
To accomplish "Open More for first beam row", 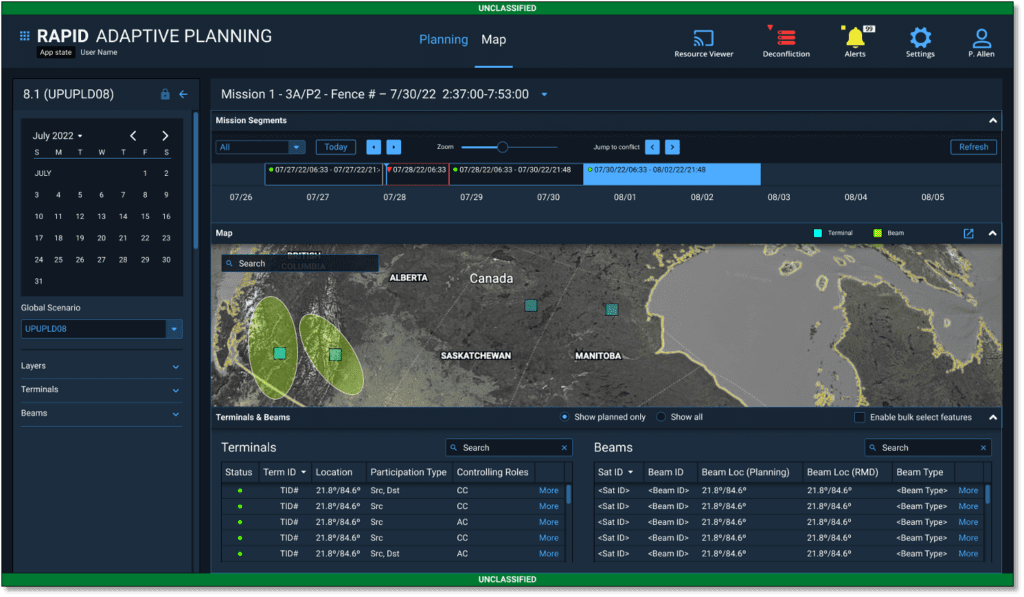I will pos(968,491).
